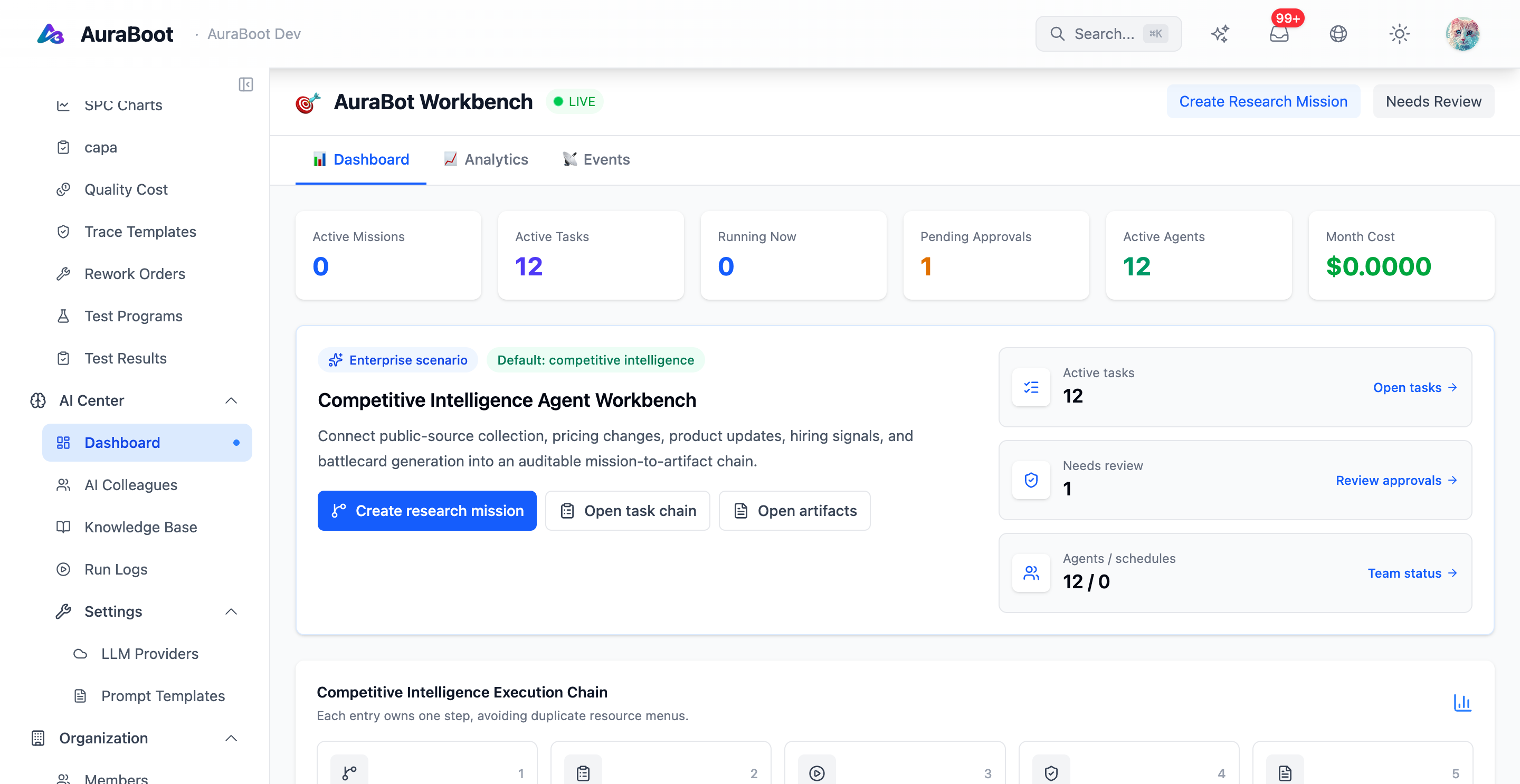Image resolution: width=1520 pixels, height=784 pixels.
Task: Click the Knowledge Base book icon
Action: click(x=63, y=527)
